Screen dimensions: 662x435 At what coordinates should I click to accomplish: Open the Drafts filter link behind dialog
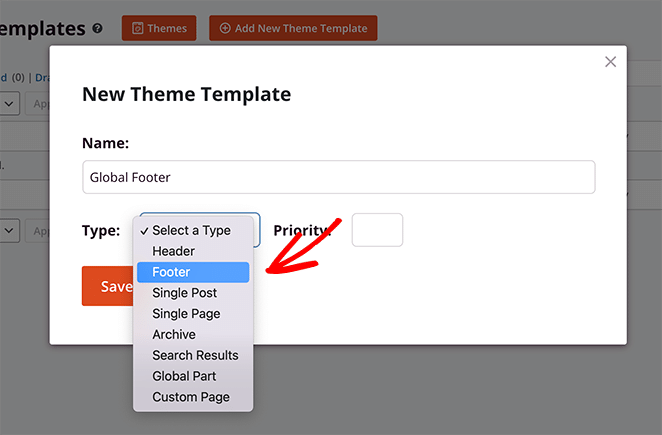(x=42, y=77)
